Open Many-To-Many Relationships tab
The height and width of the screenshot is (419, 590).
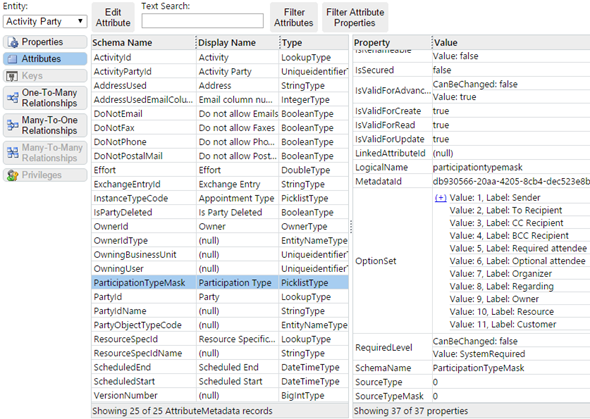pyautogui.click(x=45, y=153)
